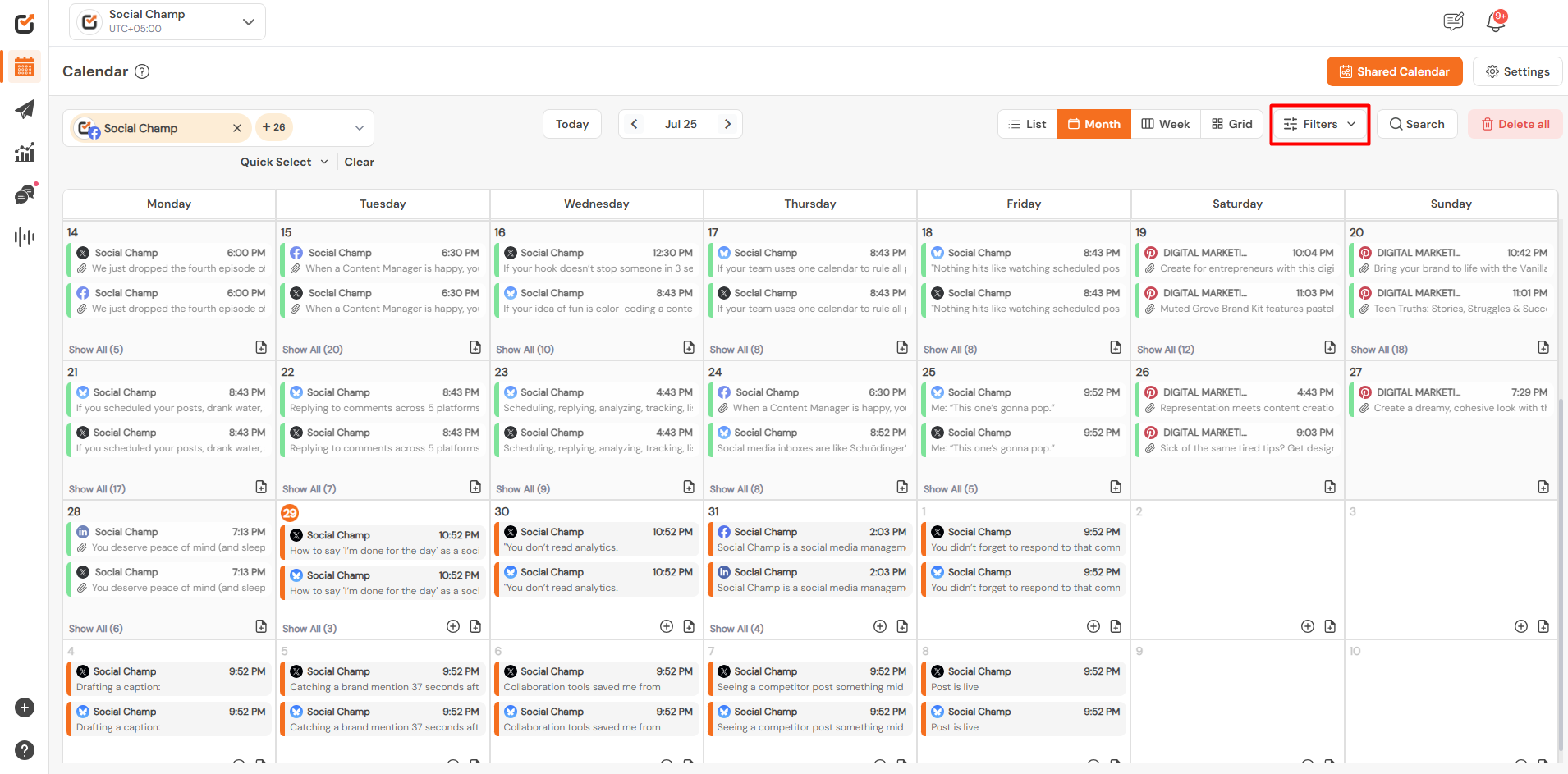This screenshot has width=1568, height=774.
Task: Click the add-note icon on day 14
Action: tap(261, 347)
